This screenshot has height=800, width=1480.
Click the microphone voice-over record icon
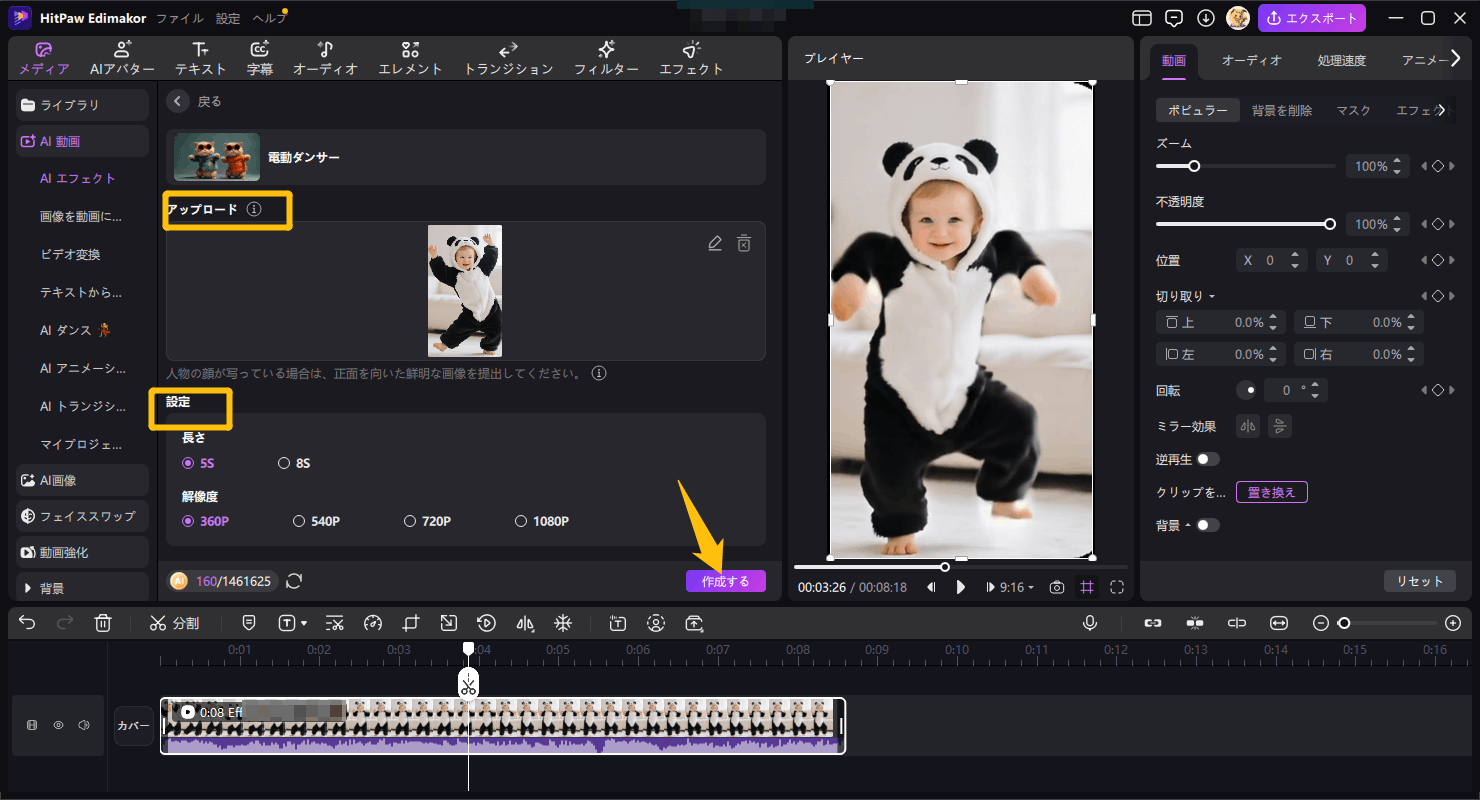pyautogui.click(x=1090, y=623)
